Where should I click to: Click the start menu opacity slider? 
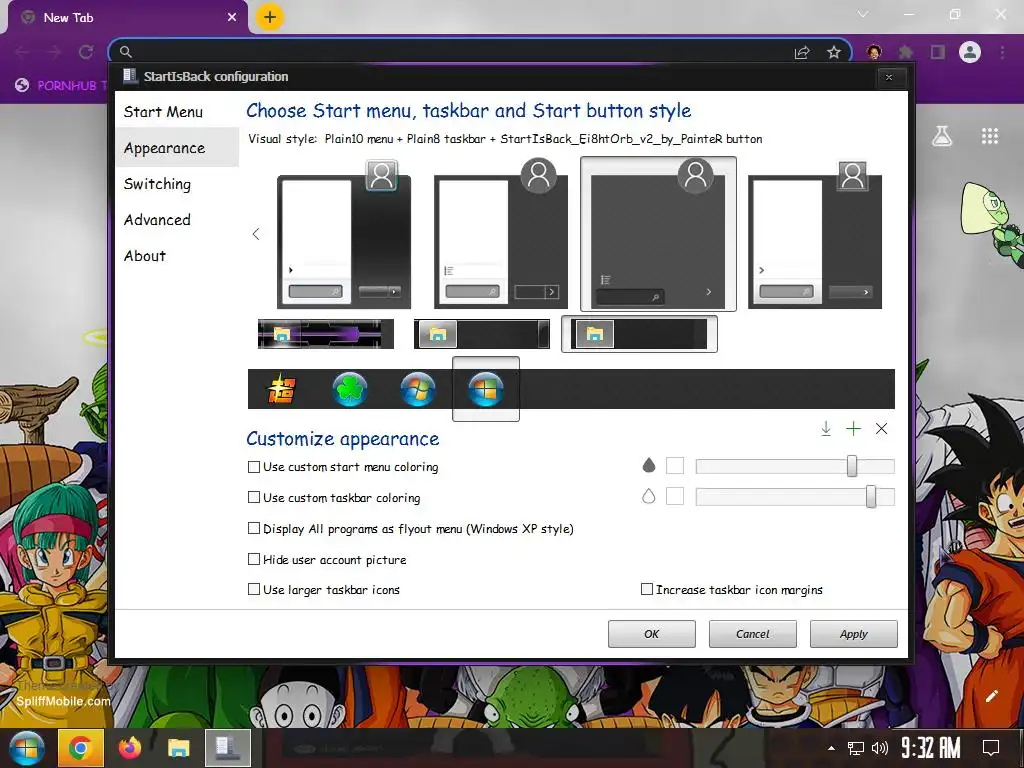point(795,466)
